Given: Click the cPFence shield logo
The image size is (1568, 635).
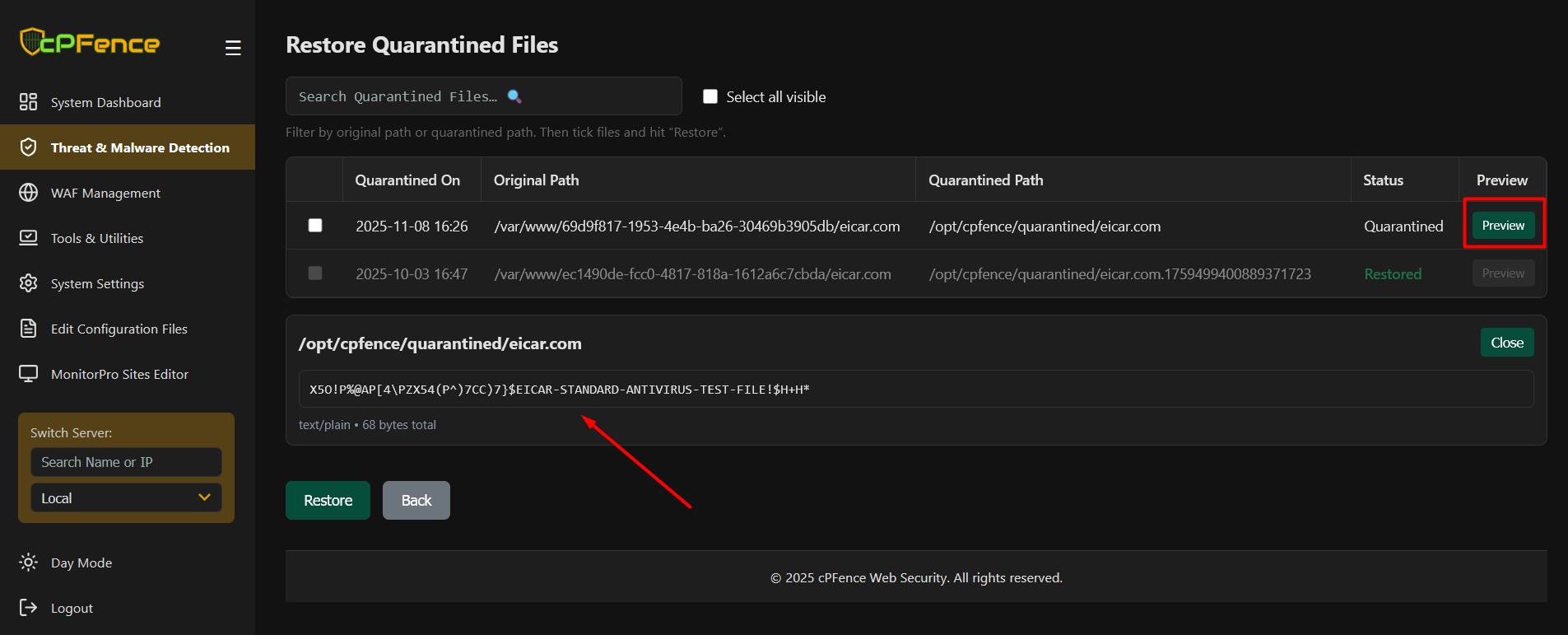Looking at the screenshot, I should pos(31,41).
